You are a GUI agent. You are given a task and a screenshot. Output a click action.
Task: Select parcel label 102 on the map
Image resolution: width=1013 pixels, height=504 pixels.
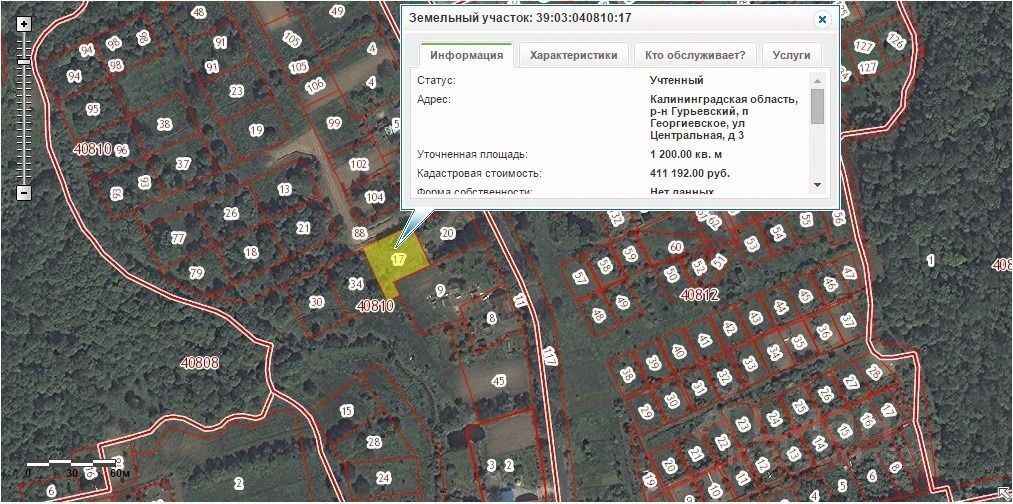(x=359, y=164)
